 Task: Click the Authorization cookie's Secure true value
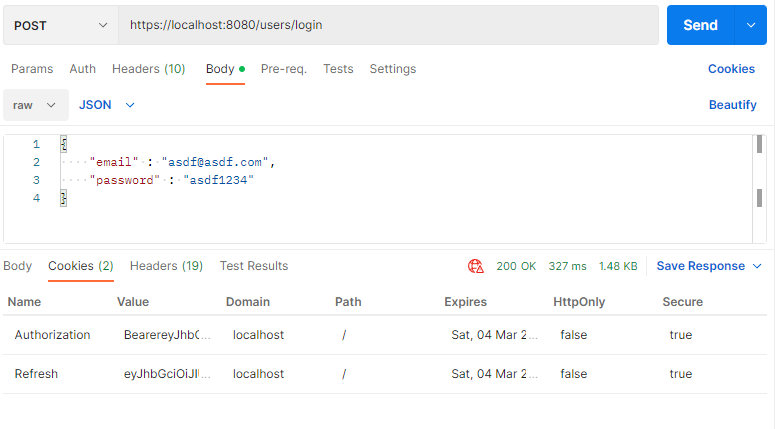(681, 335)
